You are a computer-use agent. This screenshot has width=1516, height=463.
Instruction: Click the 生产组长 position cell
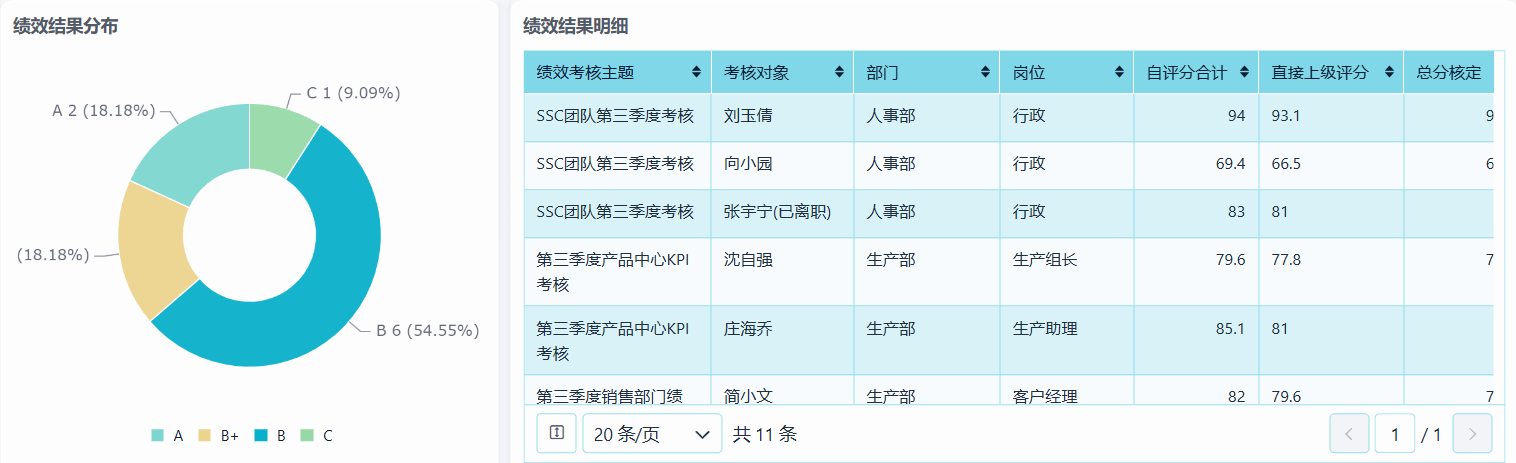coord(1066,272)
